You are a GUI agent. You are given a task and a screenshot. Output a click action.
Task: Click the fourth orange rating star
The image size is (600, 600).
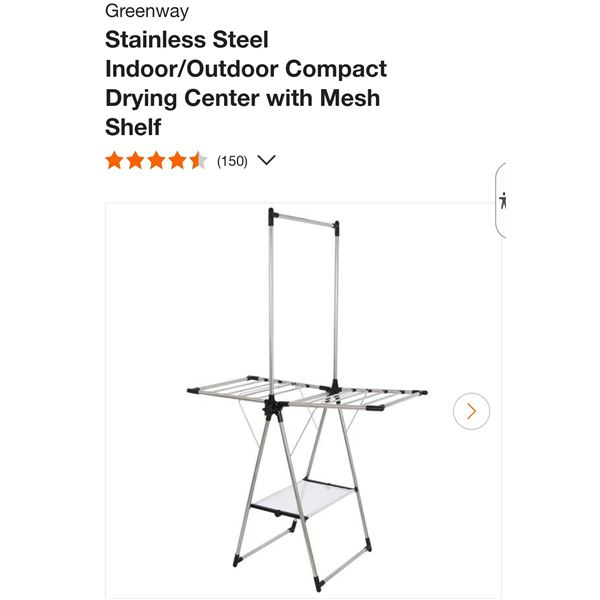pyautogui.click(x=177, y=160)
